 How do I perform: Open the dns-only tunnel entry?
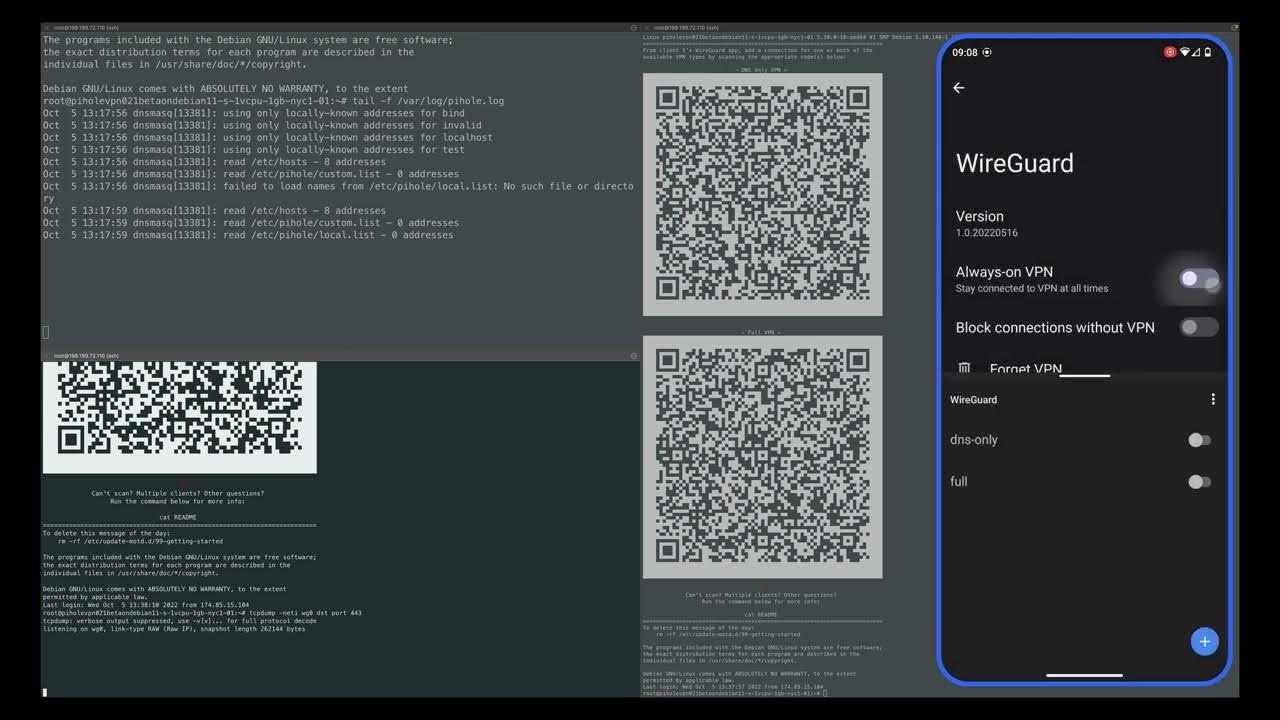[973, 440]
